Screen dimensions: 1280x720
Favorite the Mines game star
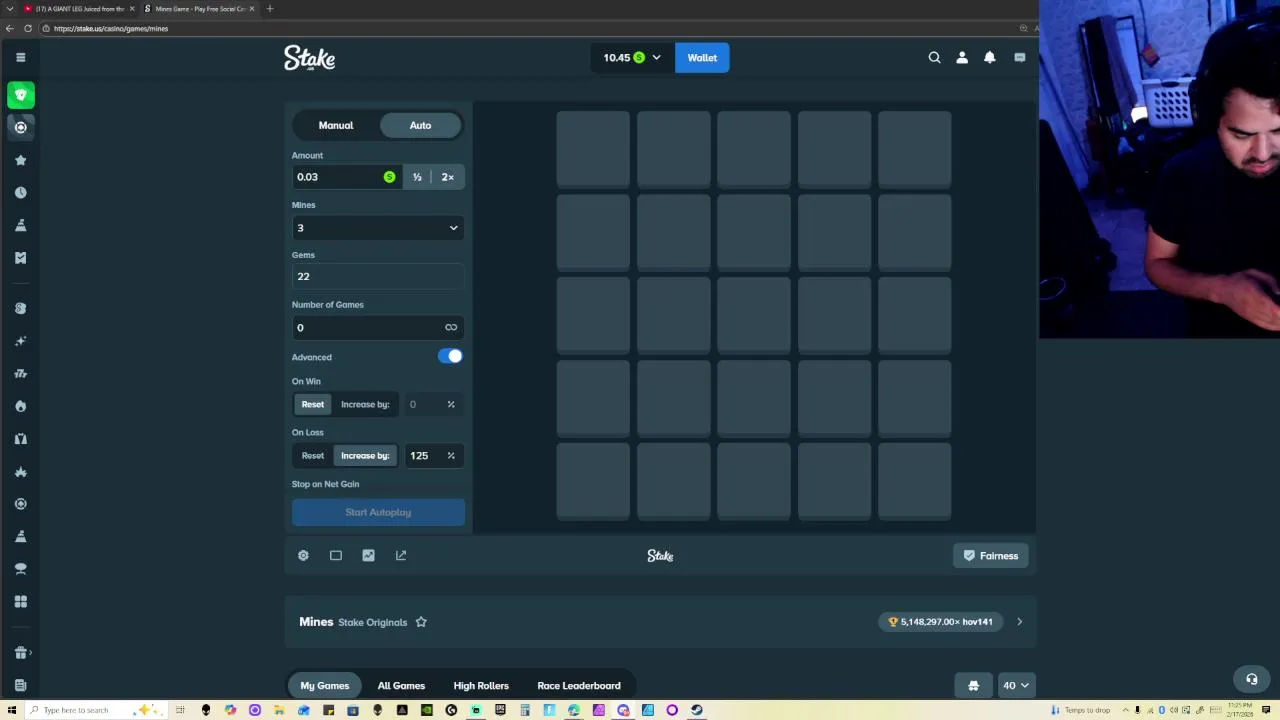point(421,622)
